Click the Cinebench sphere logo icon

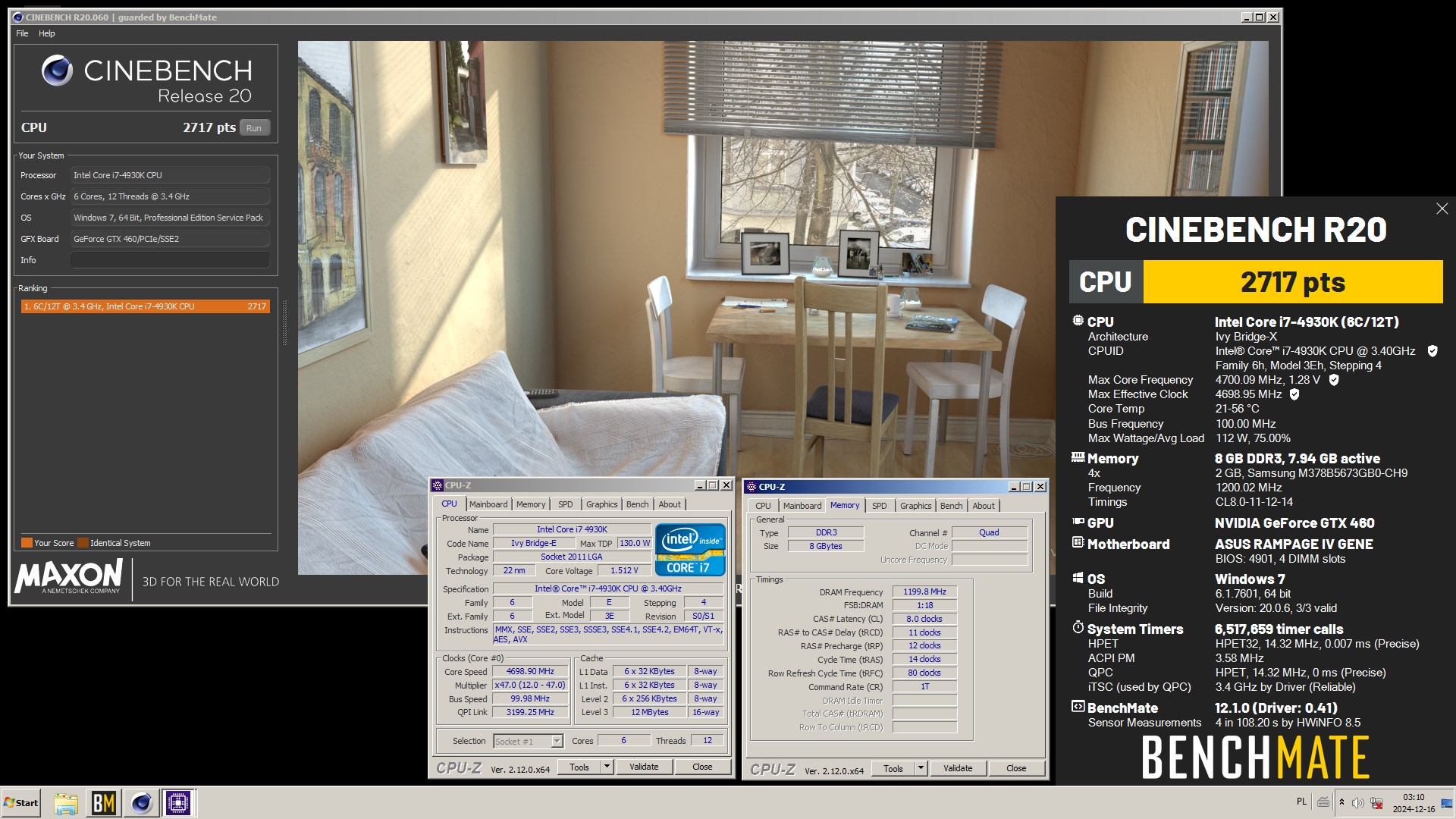57,71
